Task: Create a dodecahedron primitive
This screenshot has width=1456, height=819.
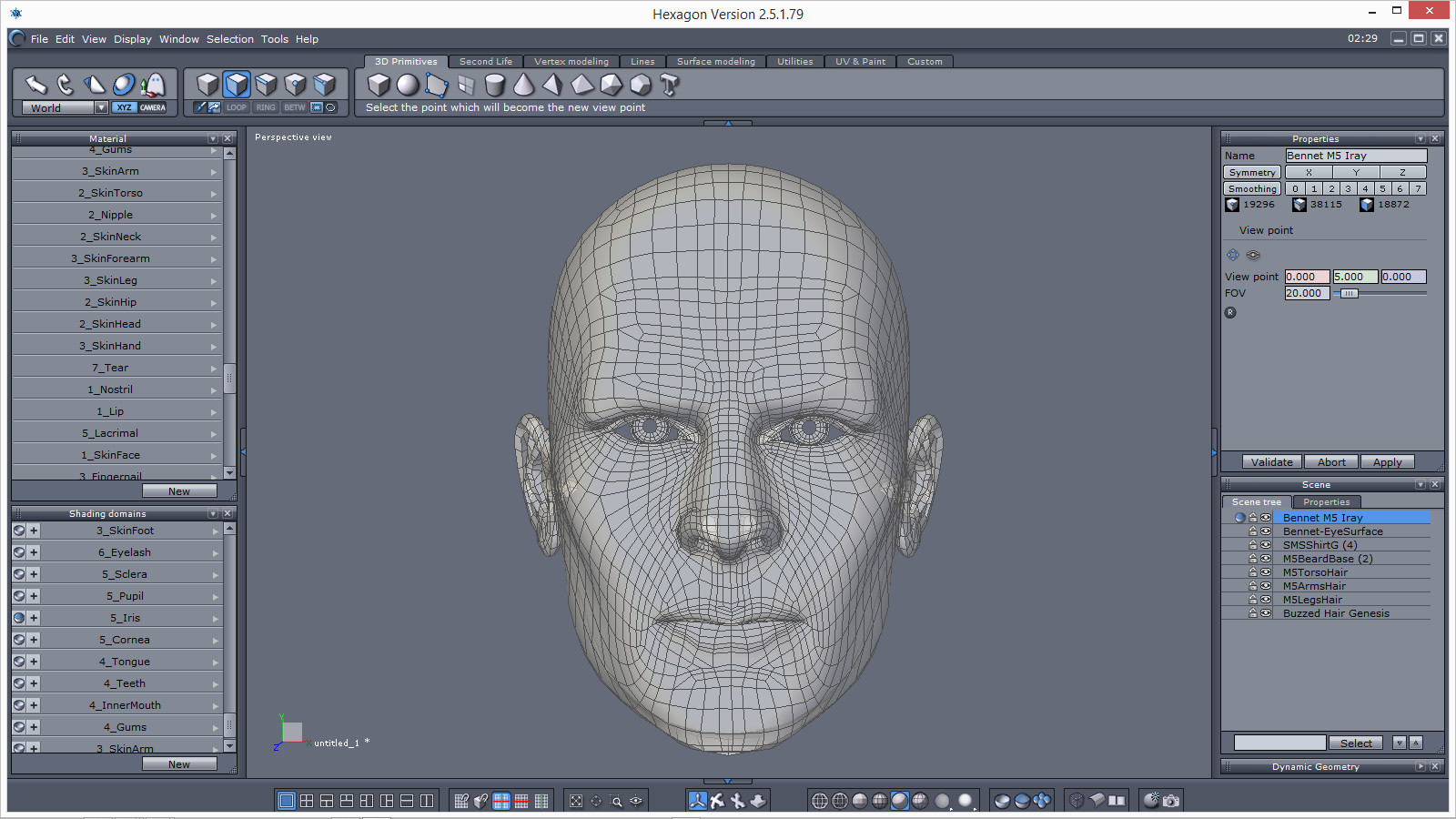Action: pos(641,85)
